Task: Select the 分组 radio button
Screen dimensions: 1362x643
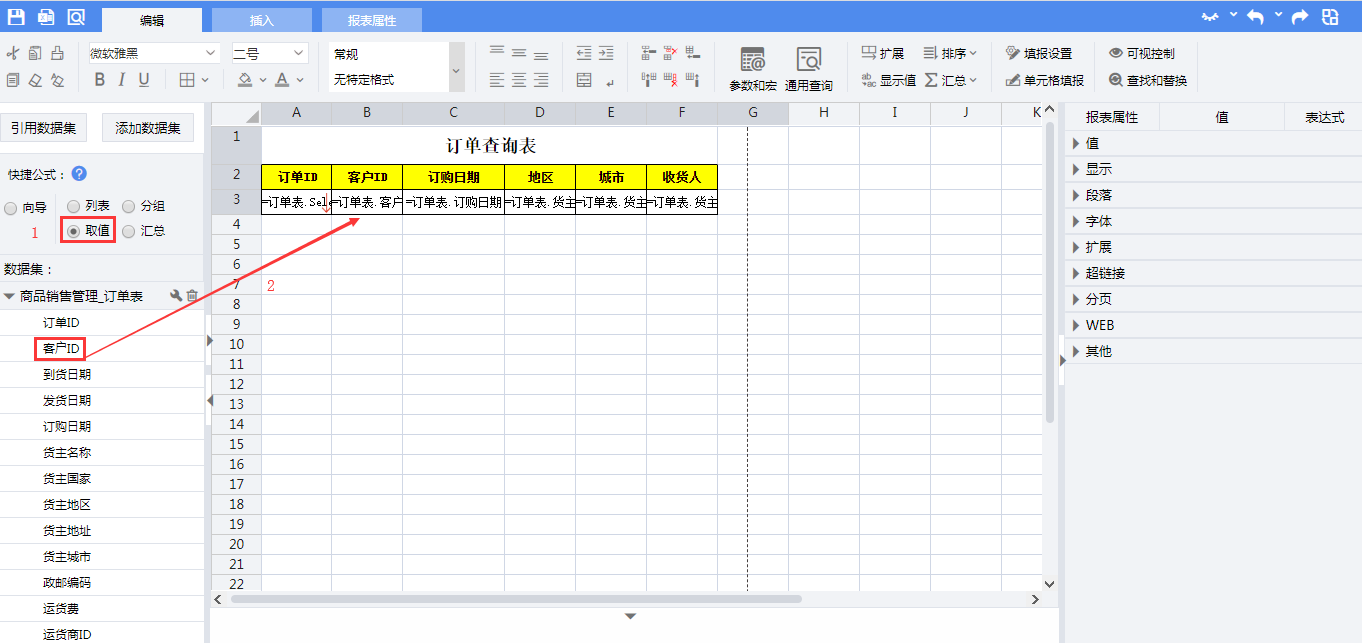Action: coord(128,206)
